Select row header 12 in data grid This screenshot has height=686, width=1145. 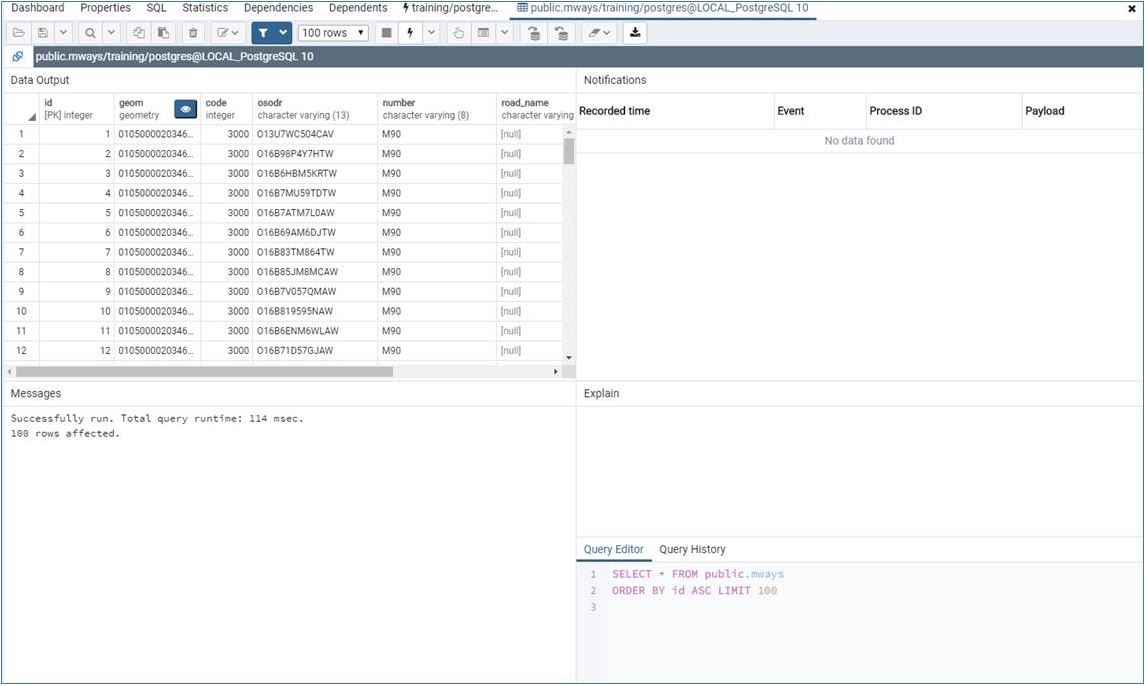[21, 351]
